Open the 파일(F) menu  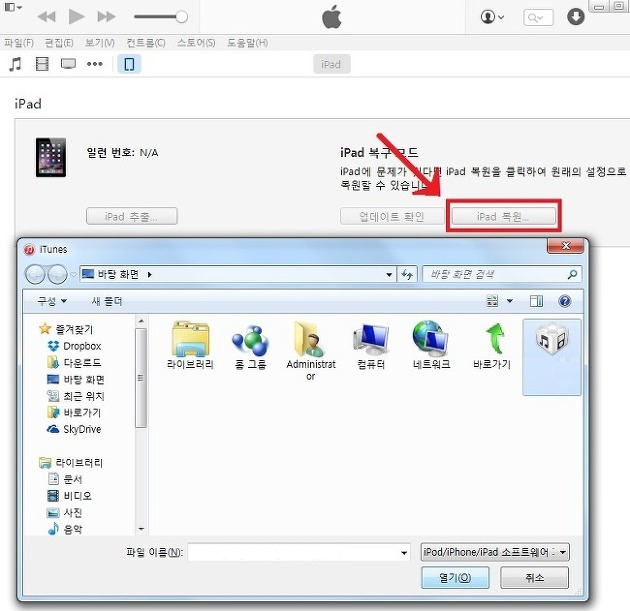pos(19,43)
